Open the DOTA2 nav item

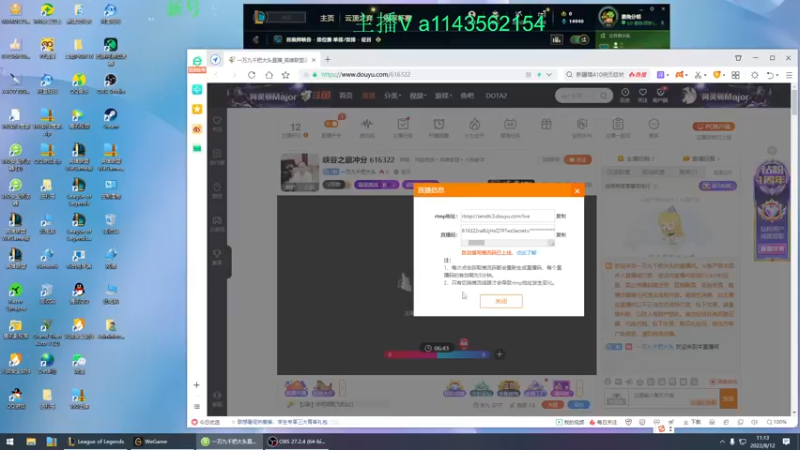(x=496, y=96)
